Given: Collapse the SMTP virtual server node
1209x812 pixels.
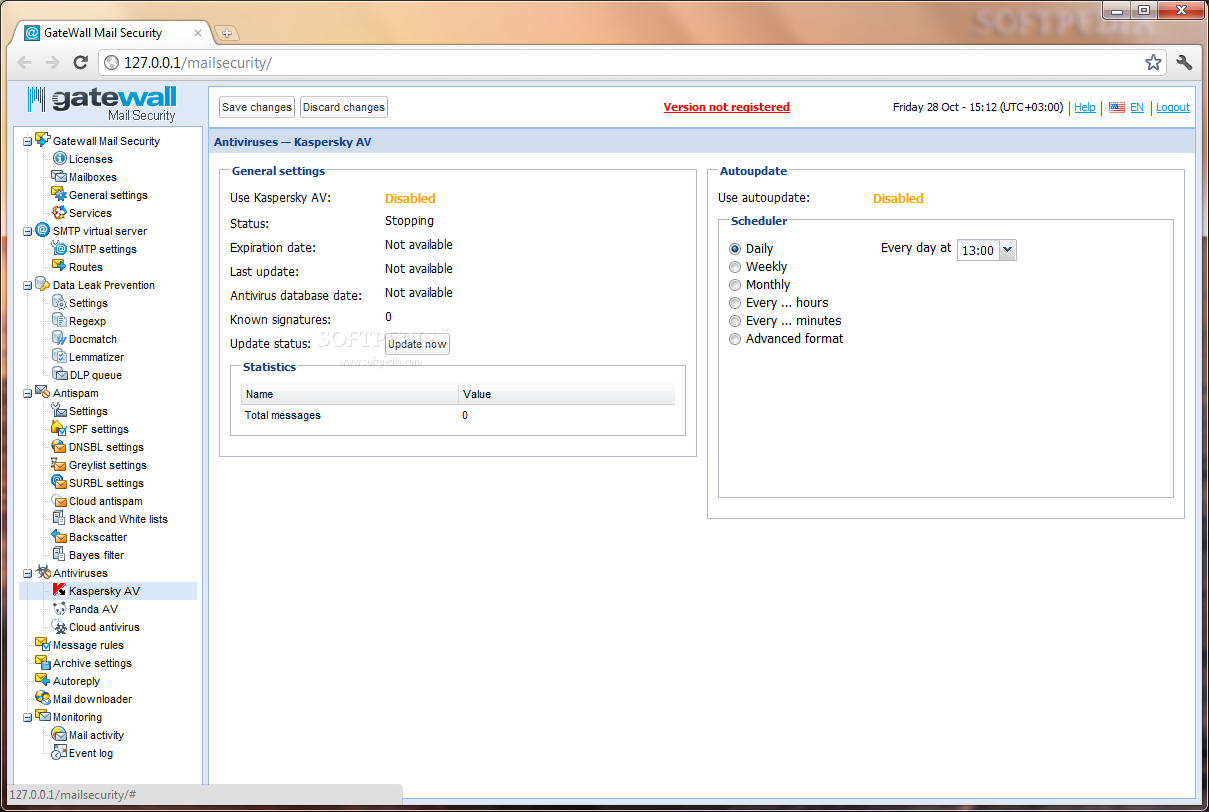Looking at the screenshot, I should (28, 231).
